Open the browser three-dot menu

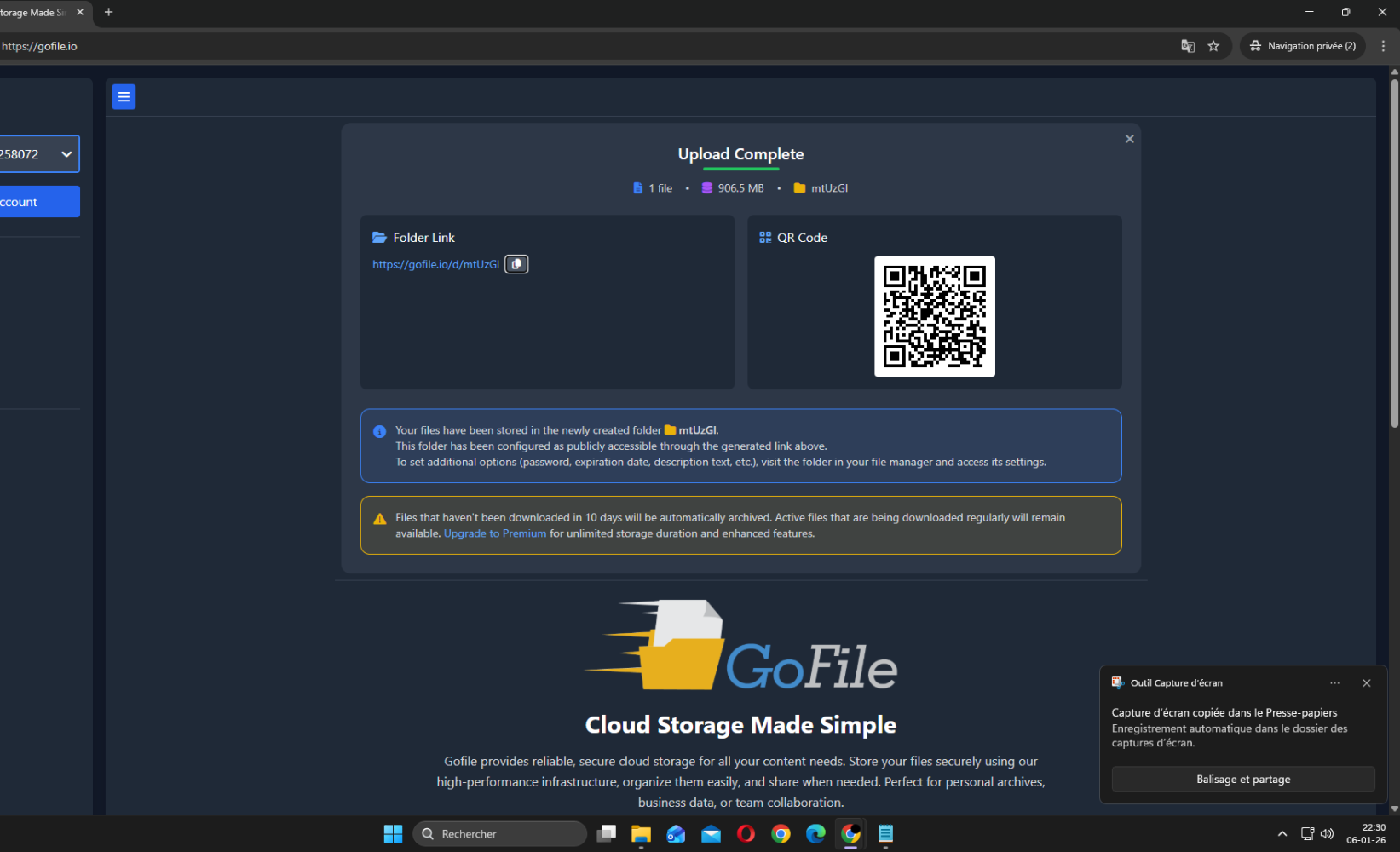pos(1383,46)
